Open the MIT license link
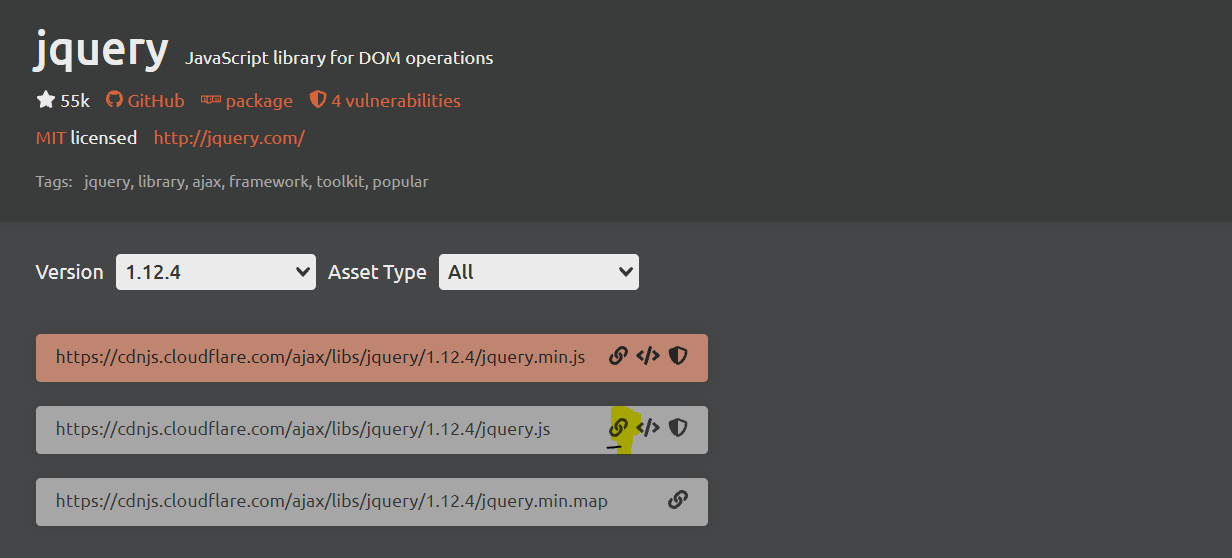Image resolution: width=1232 pixels, height=558 pixels. point(50,138)
